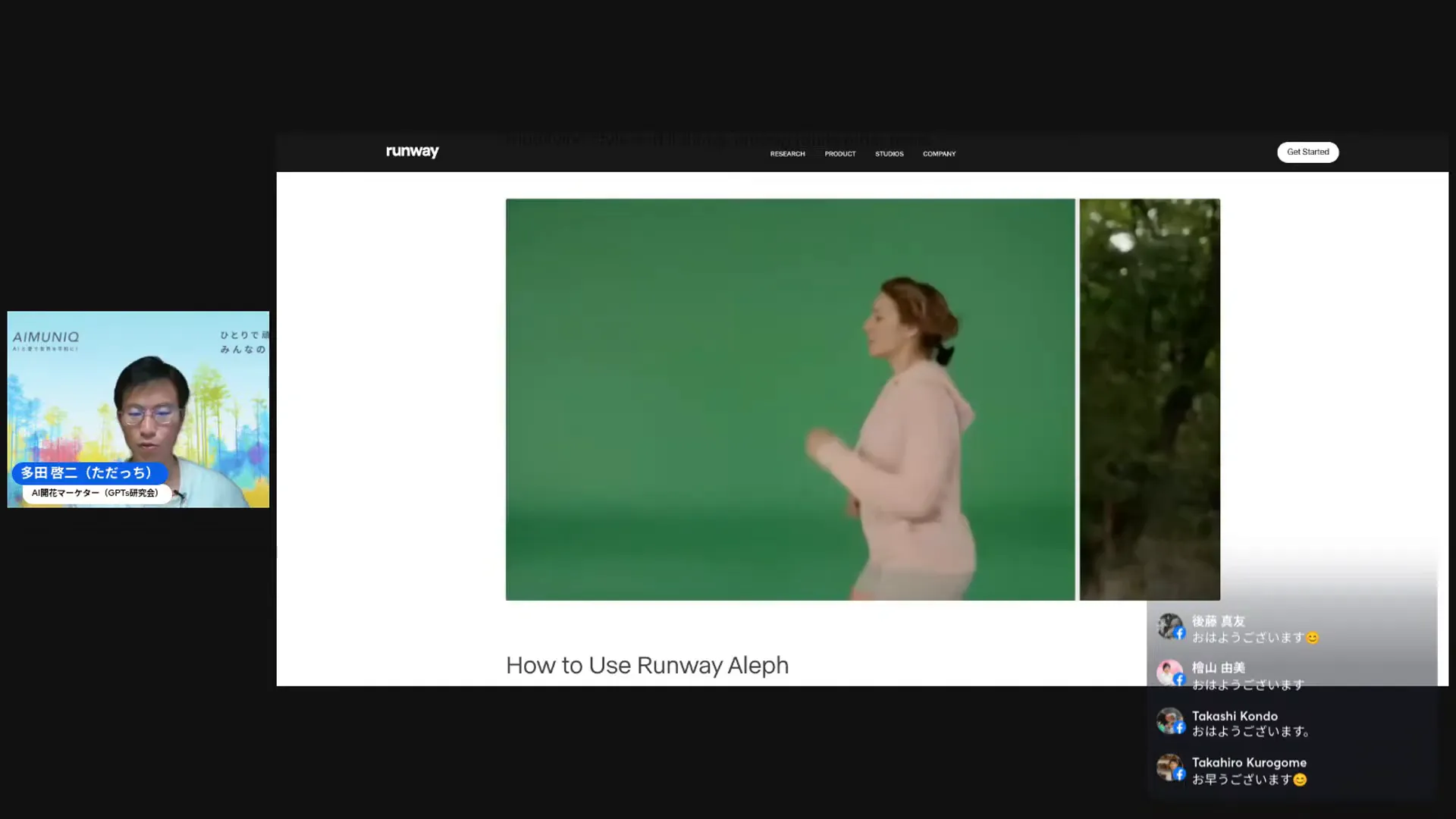Viewport: 1456px width, 819px height.
Task: Click the Takashi Kondo comment name
Action: coord(1235,716)
